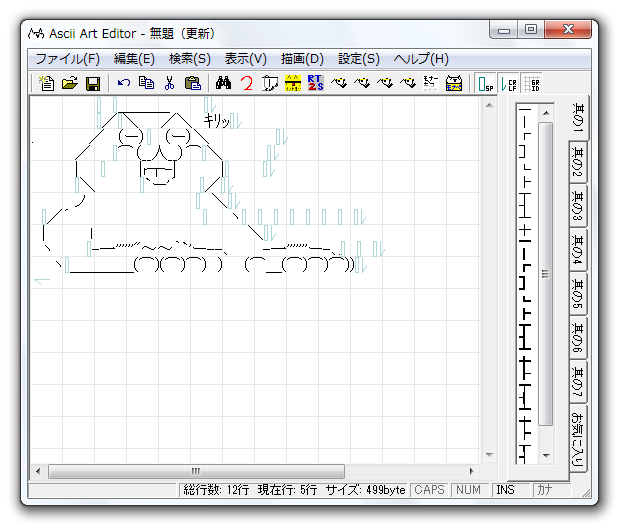Click the small text-lines toolbar icon left of the cat

[431, 83]
